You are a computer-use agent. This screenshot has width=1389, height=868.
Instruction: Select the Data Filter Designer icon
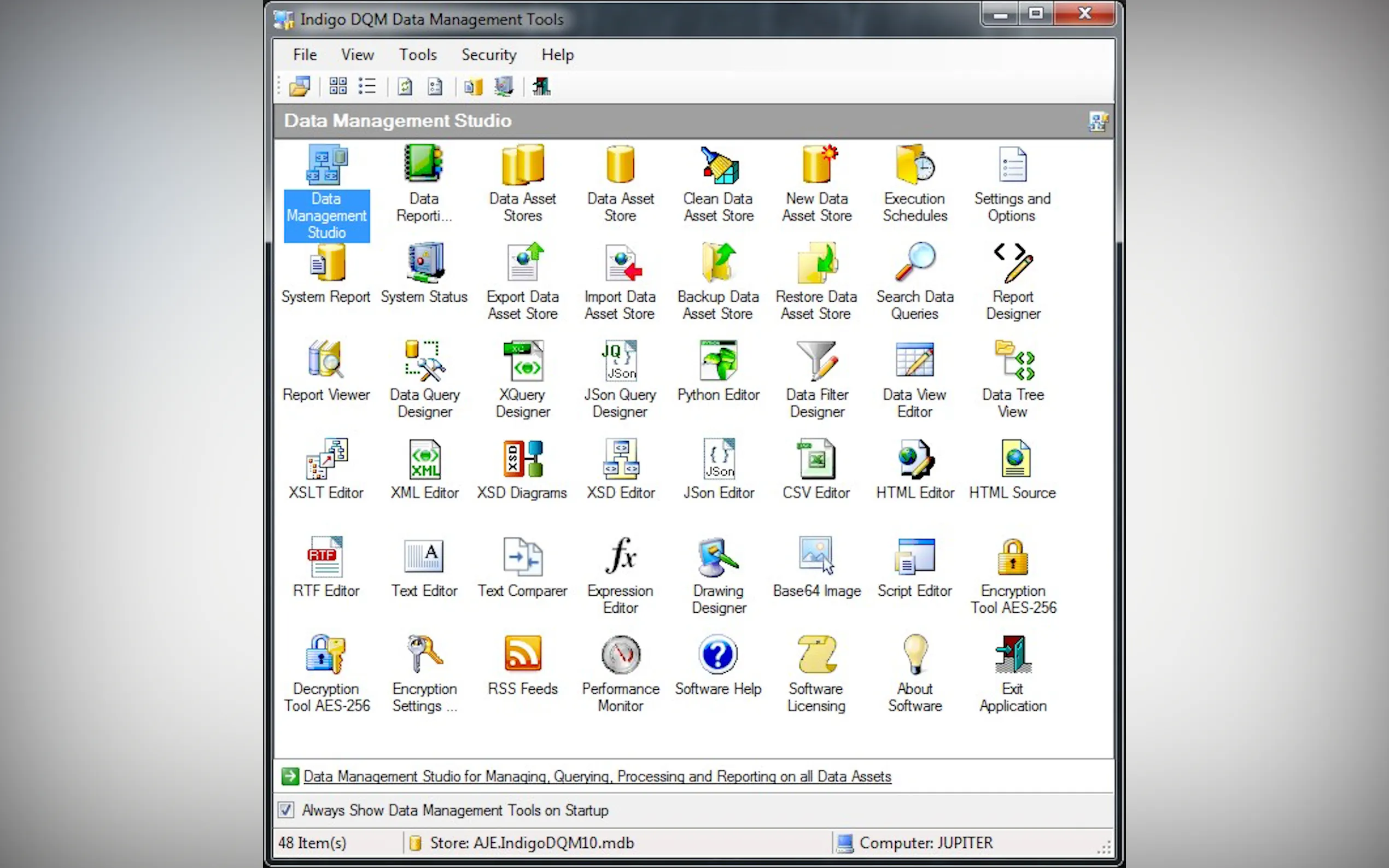point(816,362)
